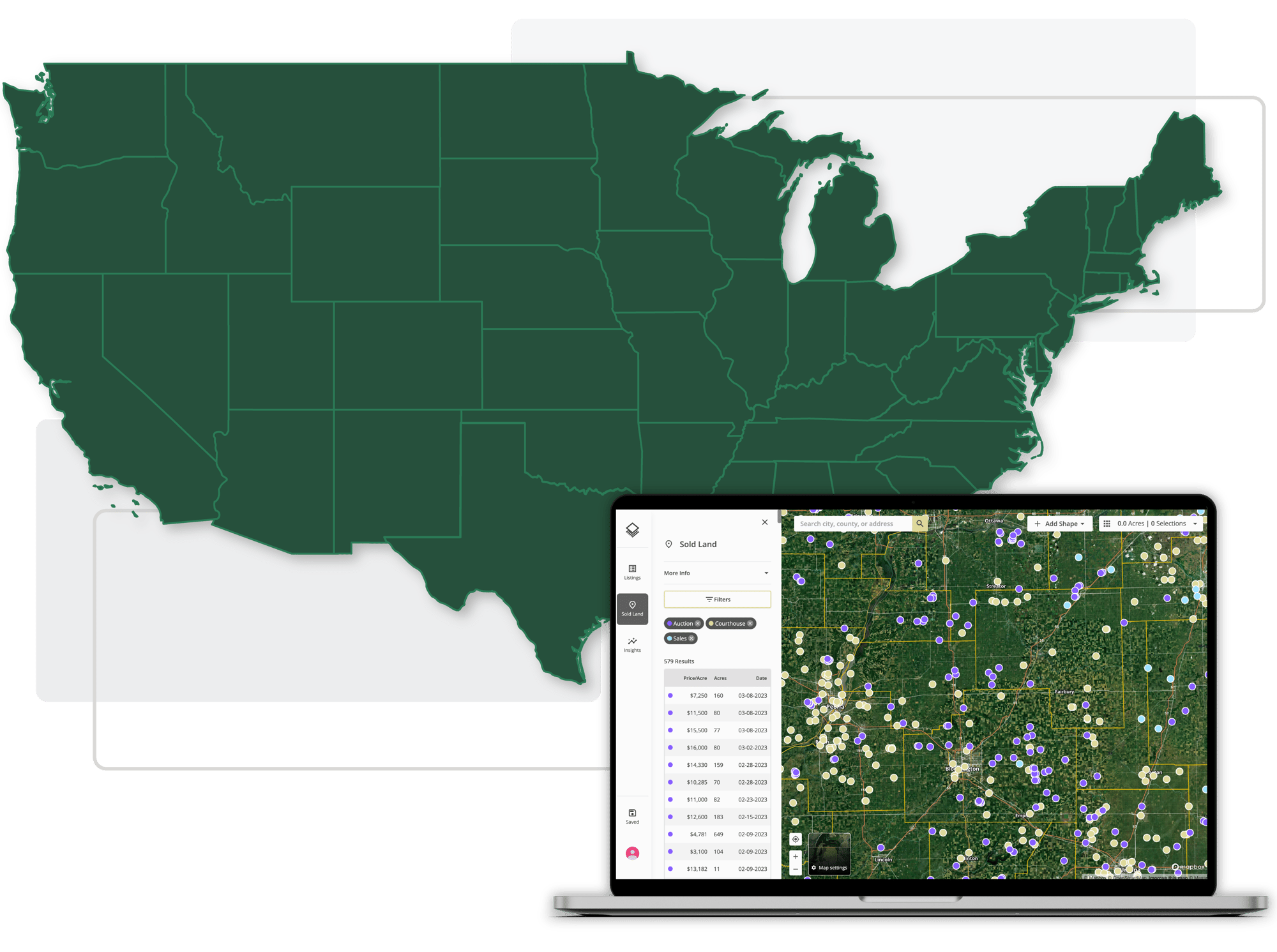The image size is (1277, 952).
Task: Click the diamond-shaped app logo icon
Action: pyautogui.click(x=632, y=529)
